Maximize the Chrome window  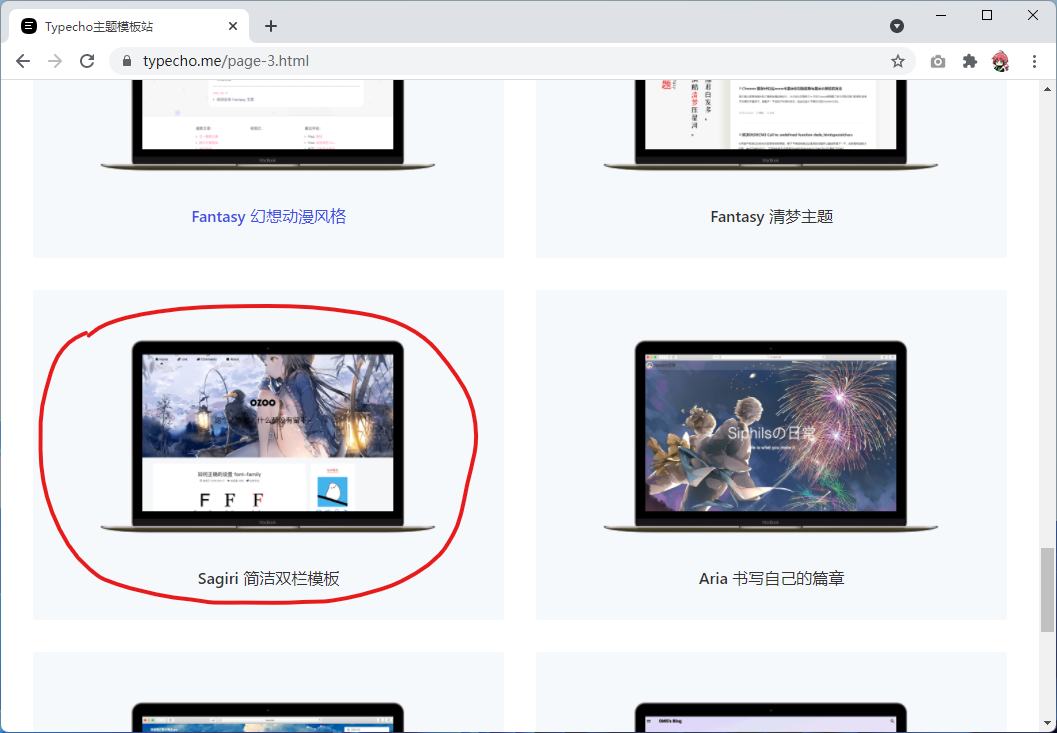pos(987,15)
